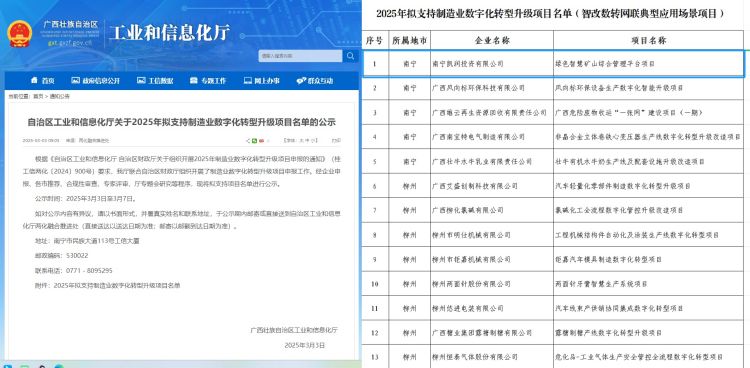Open the 政府信息公开 menu
Screen dimensions: 750x368
pos(95,81)
